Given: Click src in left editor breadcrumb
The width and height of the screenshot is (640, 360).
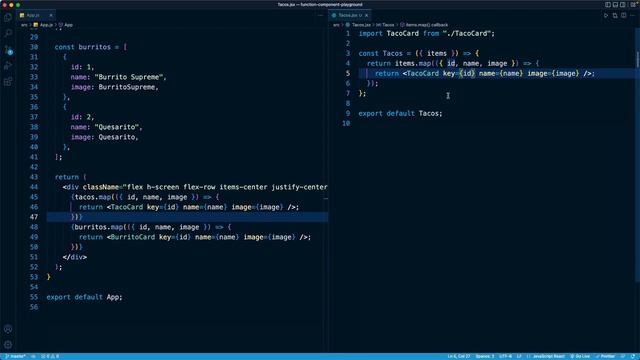Looking at the screenshot, I should point(24,25).
